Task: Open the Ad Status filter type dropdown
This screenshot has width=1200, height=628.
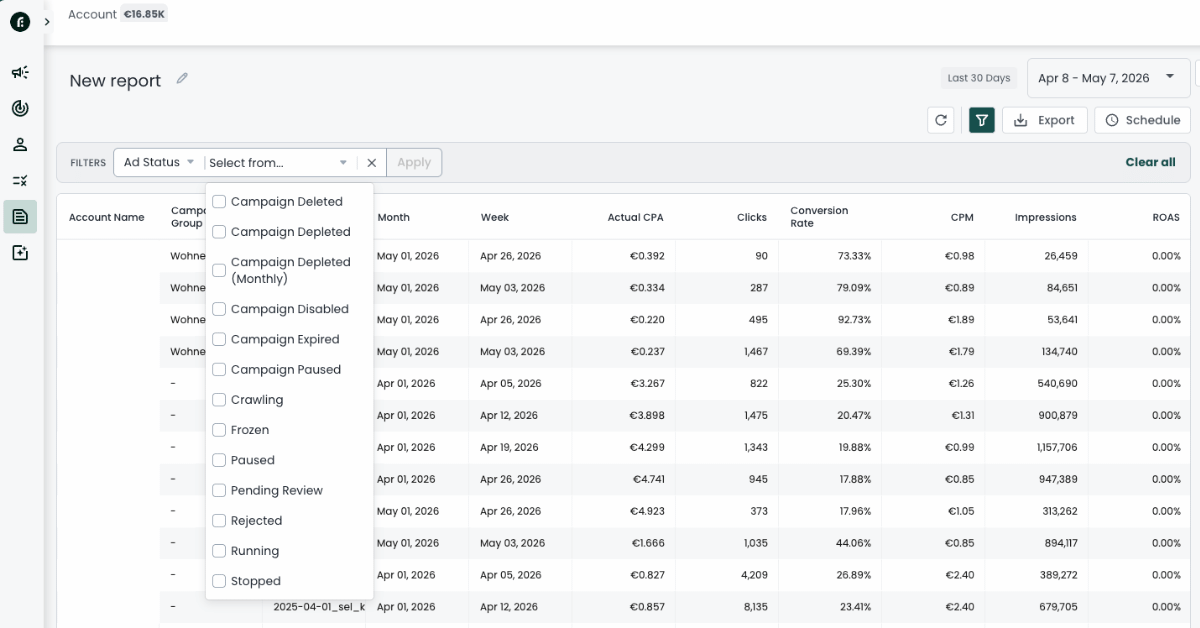Action: pos(158,162)
